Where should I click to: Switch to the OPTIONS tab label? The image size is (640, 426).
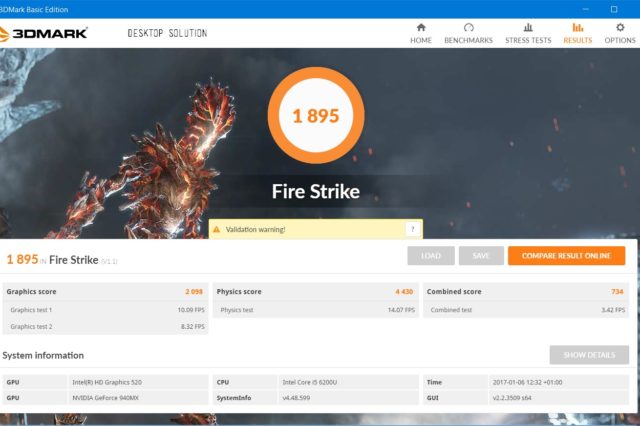pos(620,40)
